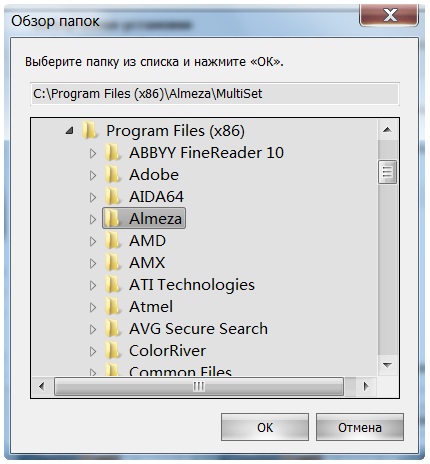Expand the AVG Secure Search node
430x464 pixels.
(x=93, y=329)
